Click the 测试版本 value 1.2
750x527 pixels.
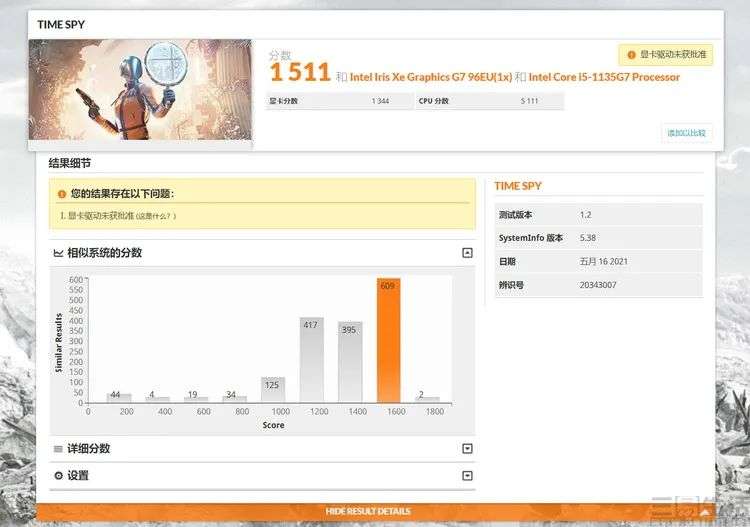tap(585, 215)
